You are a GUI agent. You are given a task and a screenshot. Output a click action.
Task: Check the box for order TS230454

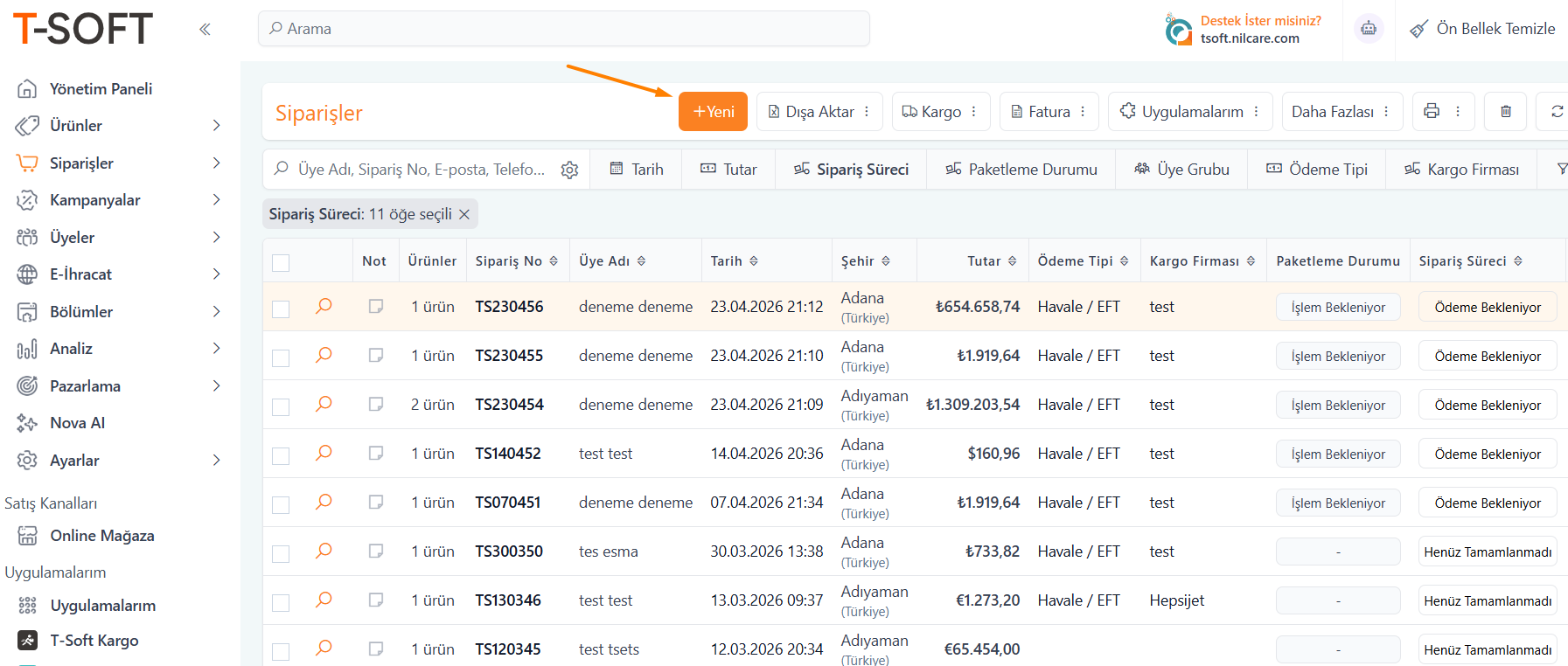[x=281, y=406]
